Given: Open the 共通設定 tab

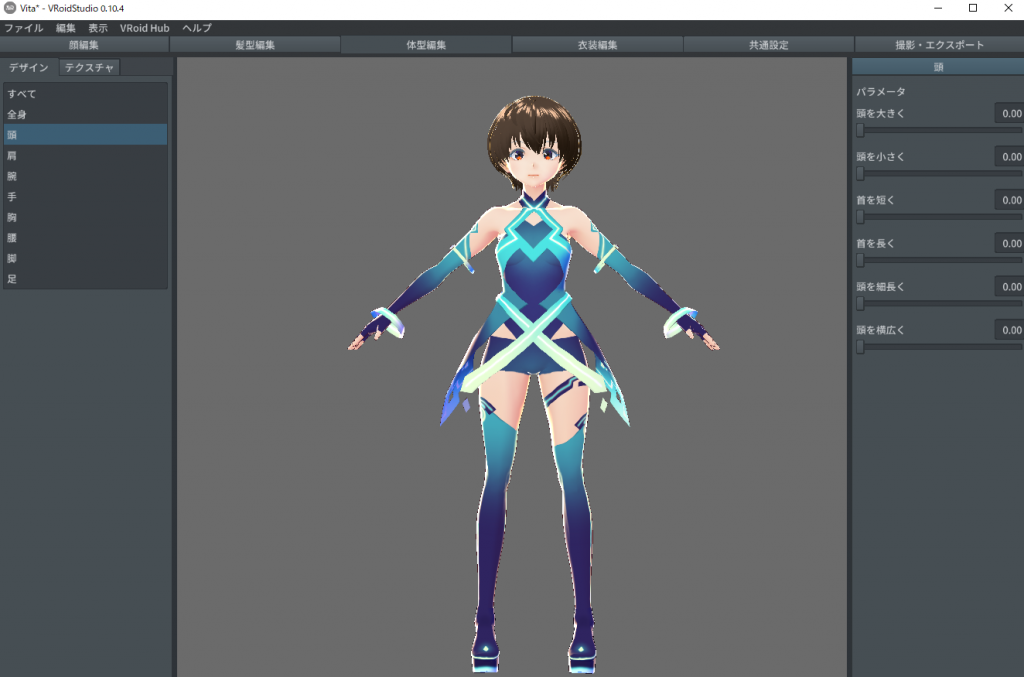Looking at the screenshot, I should tap(768, 45).
